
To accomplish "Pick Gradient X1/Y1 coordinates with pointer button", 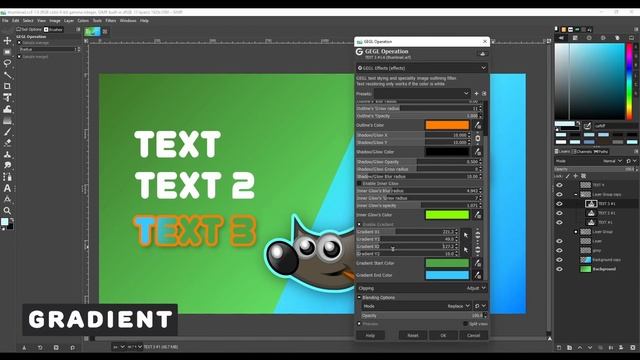I will point(466,236).
